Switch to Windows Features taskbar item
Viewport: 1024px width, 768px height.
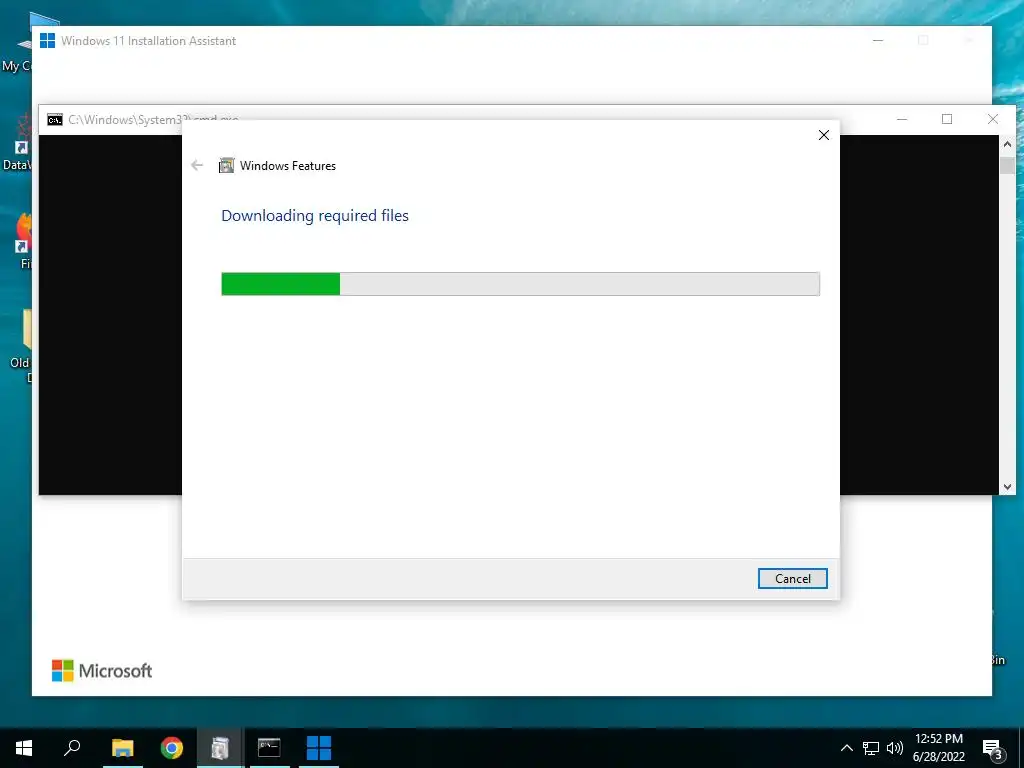[x=220, y=748]
